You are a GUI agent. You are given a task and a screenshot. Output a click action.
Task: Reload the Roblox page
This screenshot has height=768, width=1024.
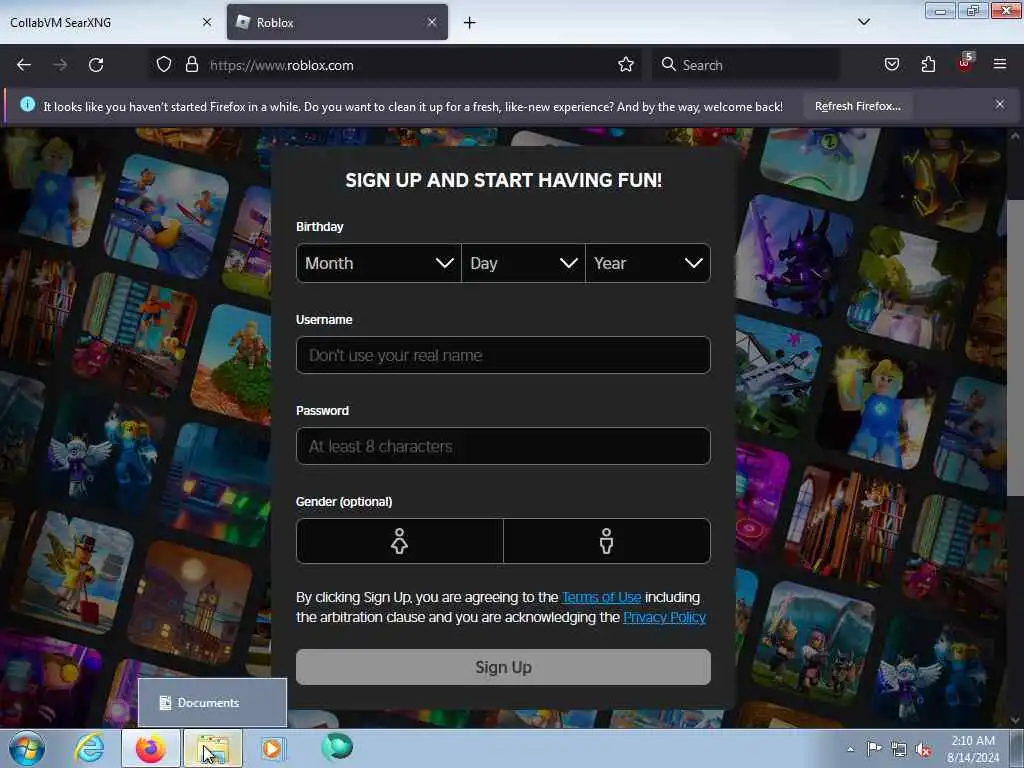(96, 65)
